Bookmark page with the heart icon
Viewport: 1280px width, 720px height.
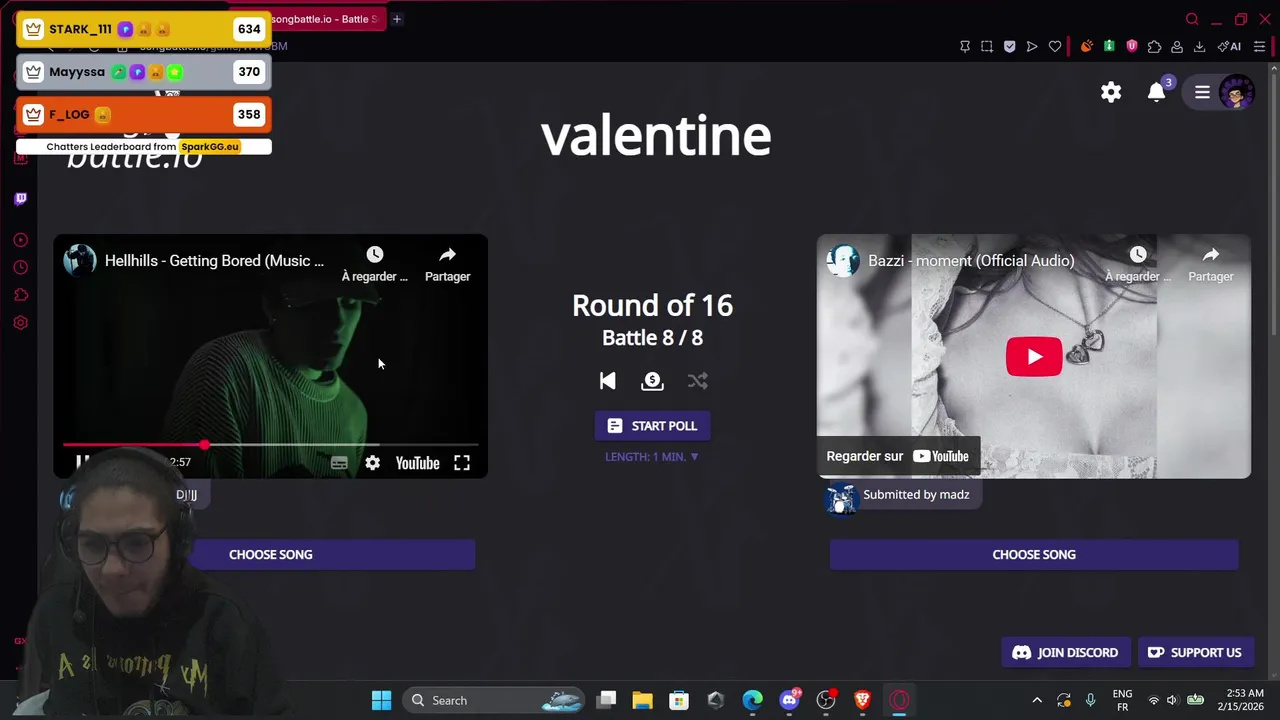coord(1055,46)
